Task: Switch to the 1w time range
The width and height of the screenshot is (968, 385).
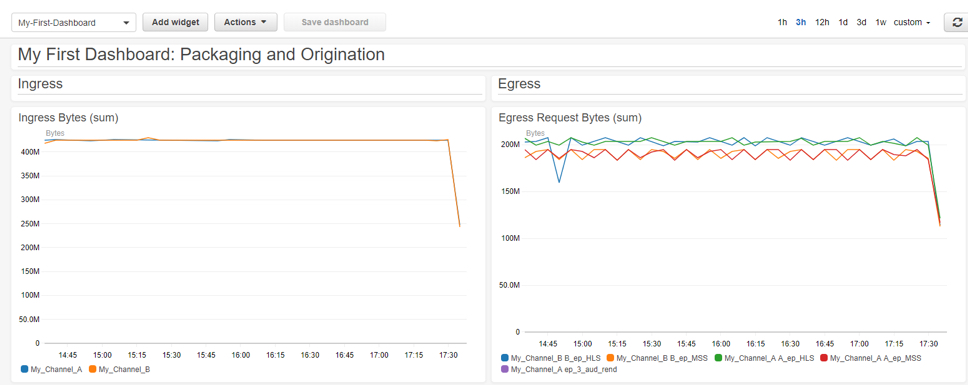Action: (880, 22)
